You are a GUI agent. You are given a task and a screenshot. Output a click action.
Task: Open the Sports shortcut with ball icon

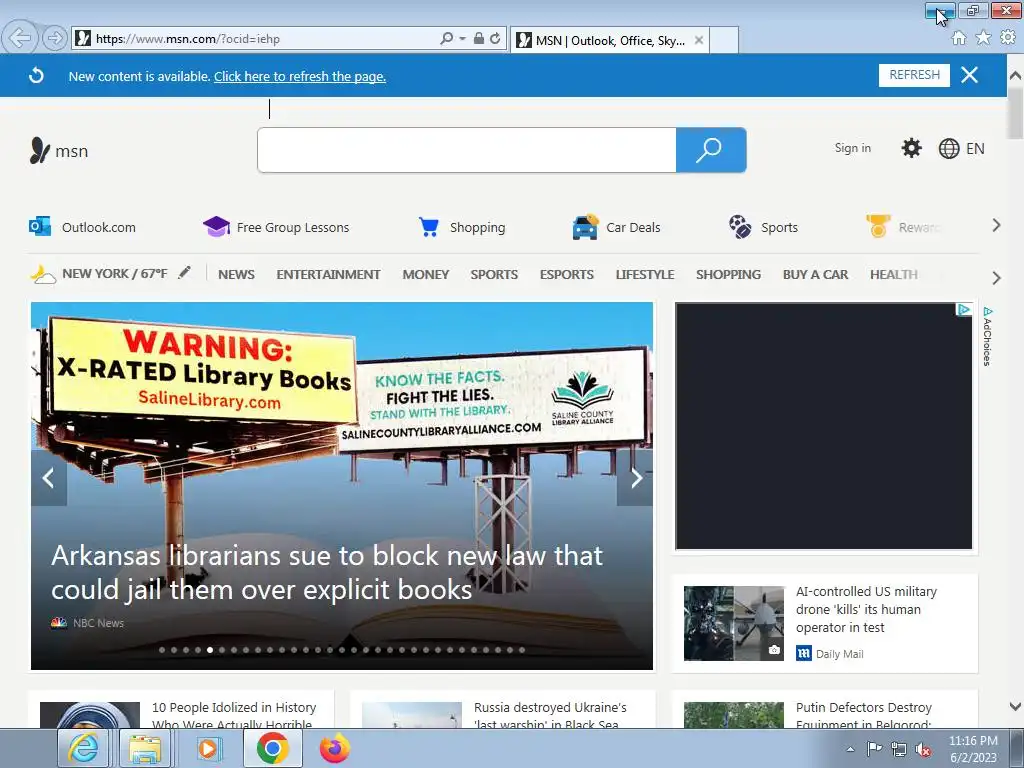point(763,227)
